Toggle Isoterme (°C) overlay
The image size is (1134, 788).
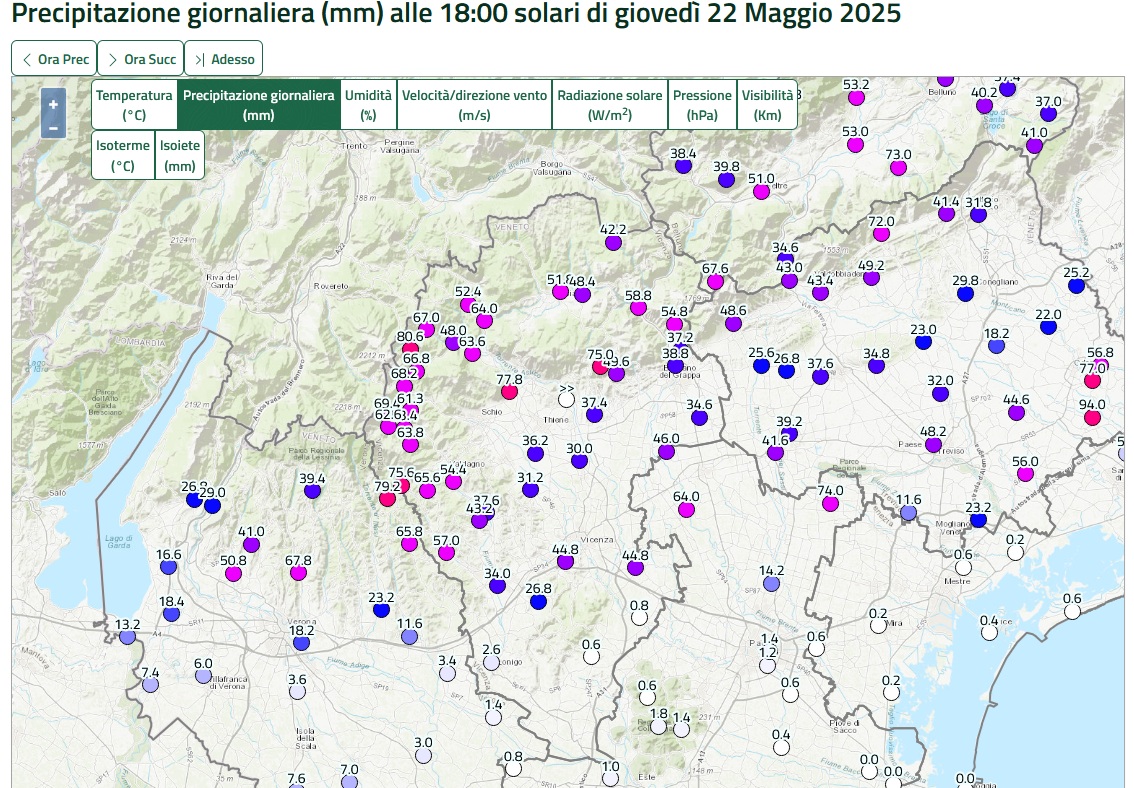pos(123,155)
